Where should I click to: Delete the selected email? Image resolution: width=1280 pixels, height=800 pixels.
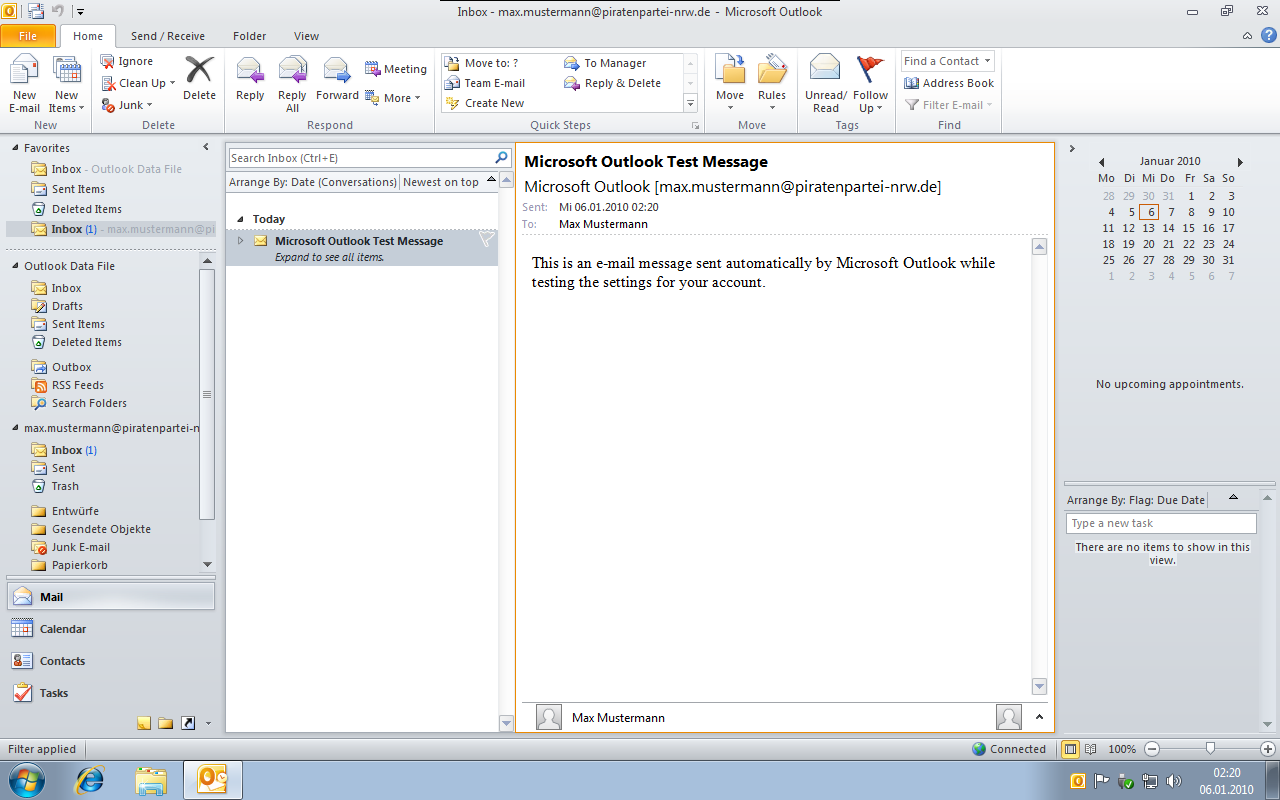tap(199, 80)
